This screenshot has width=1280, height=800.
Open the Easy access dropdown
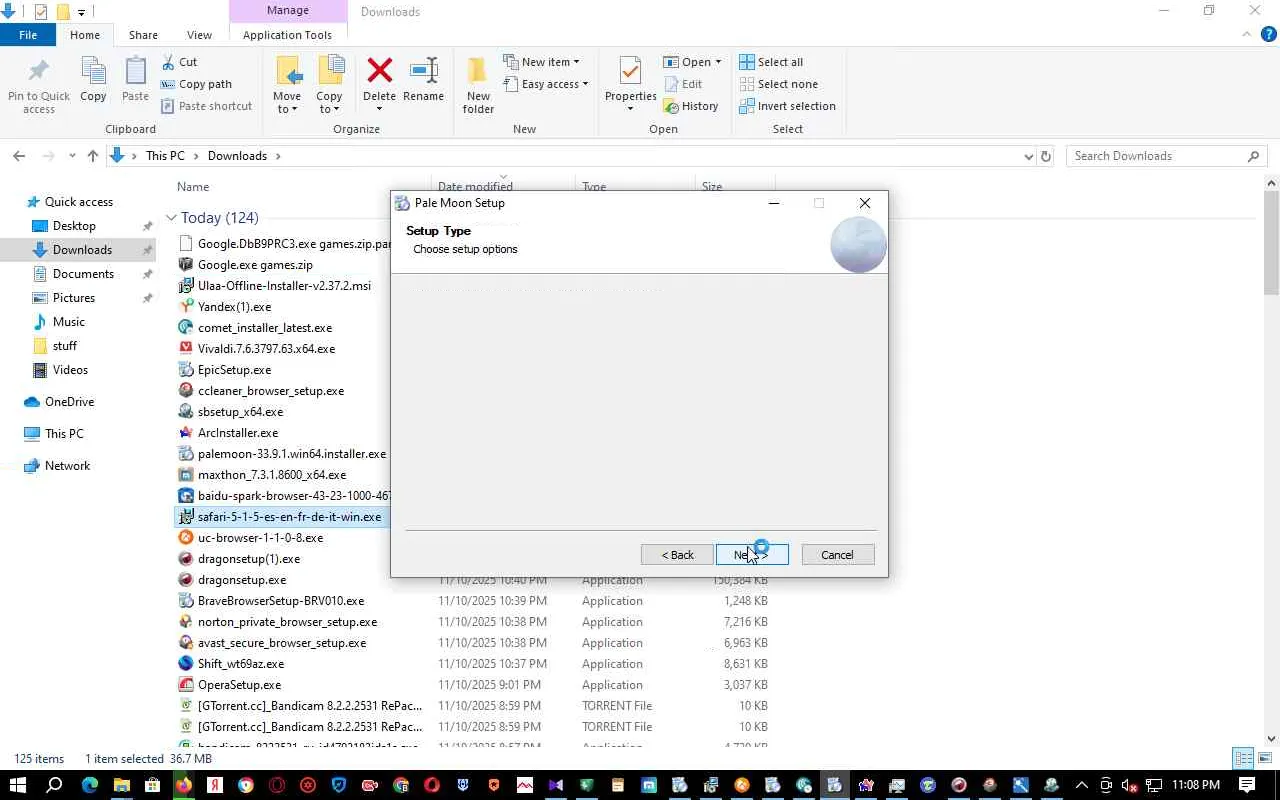click(x=545, y=84)
